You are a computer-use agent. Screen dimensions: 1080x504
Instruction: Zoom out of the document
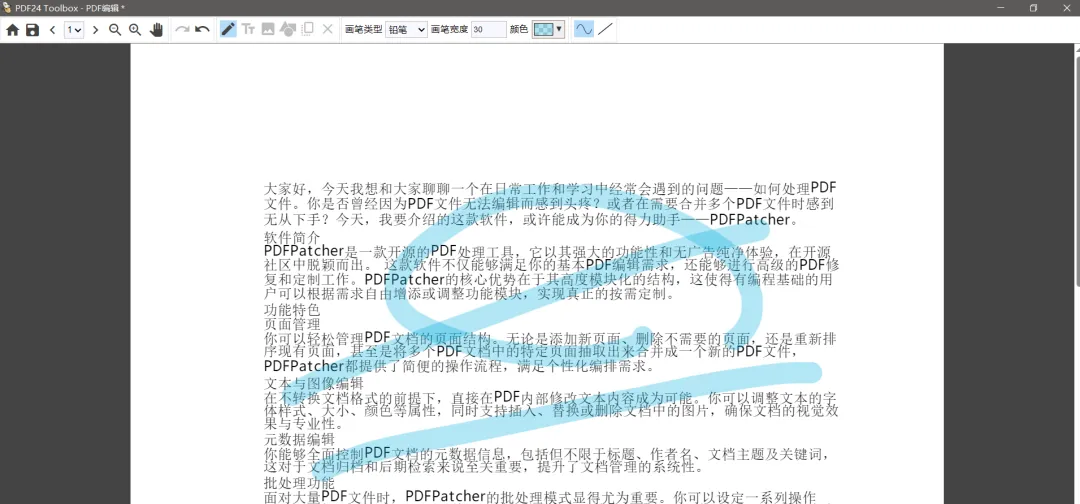115,30
